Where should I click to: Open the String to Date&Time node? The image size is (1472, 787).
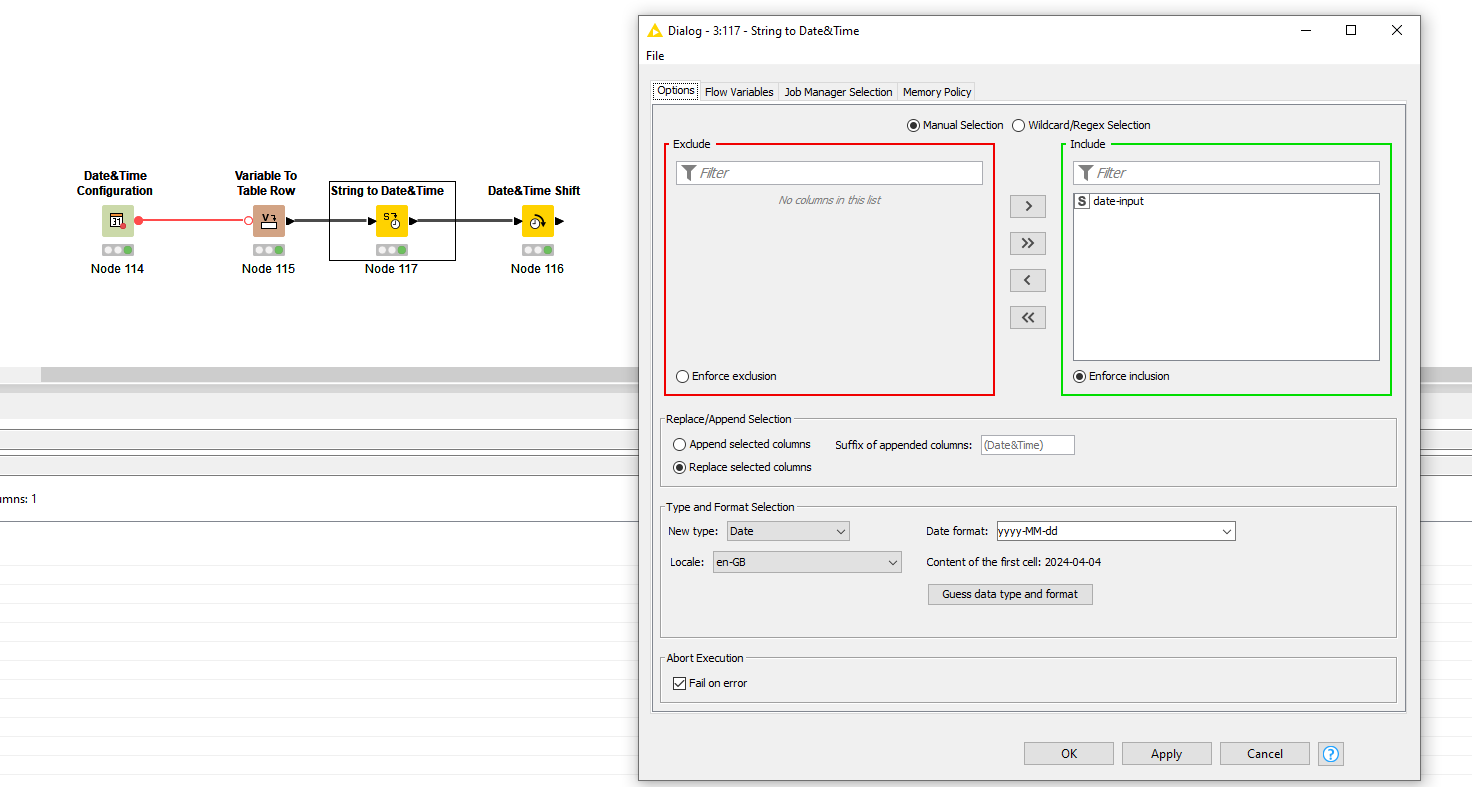tap(391, 220)
